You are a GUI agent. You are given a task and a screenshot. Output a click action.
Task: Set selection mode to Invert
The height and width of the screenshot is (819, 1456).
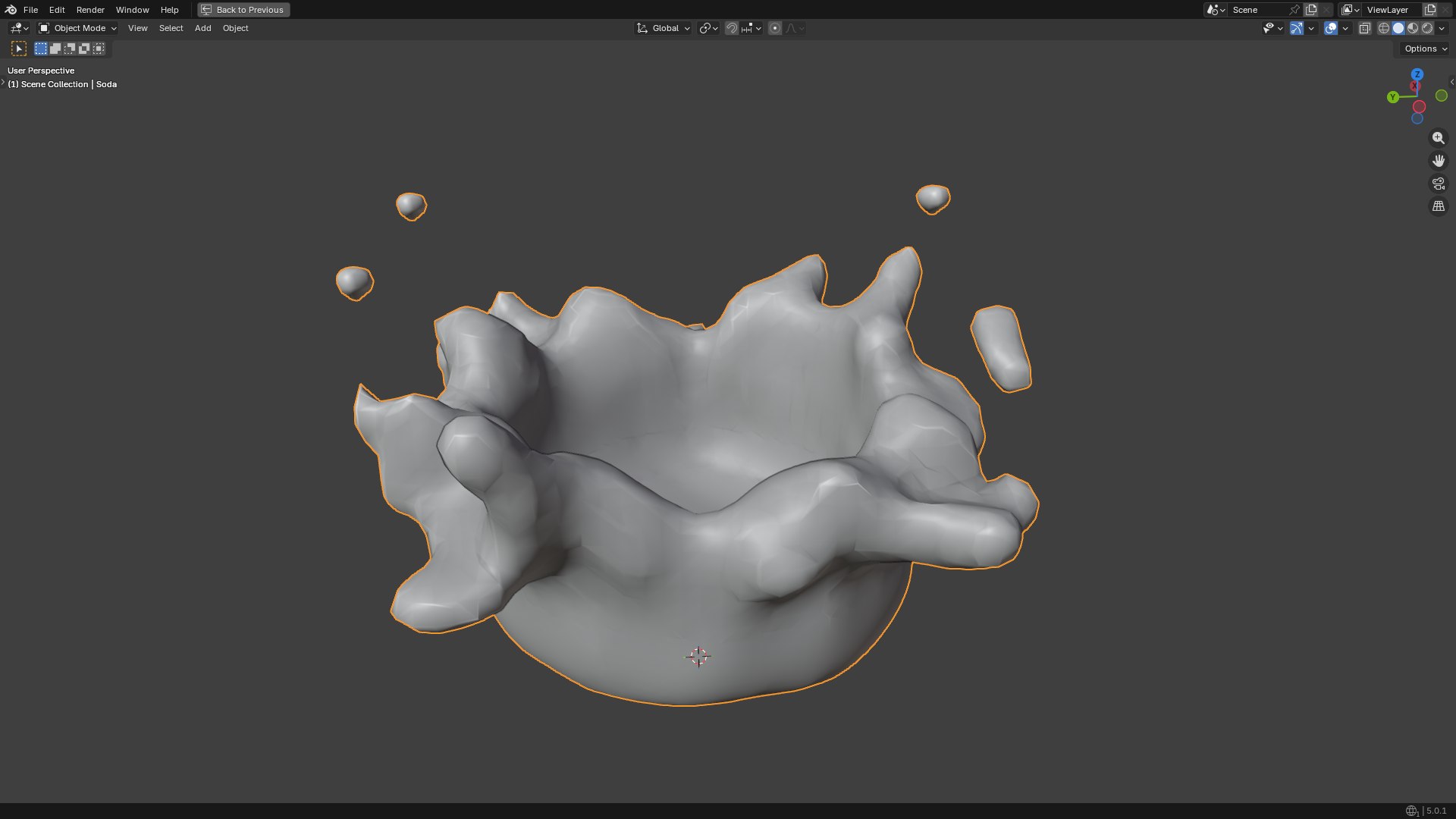(84, 49)
